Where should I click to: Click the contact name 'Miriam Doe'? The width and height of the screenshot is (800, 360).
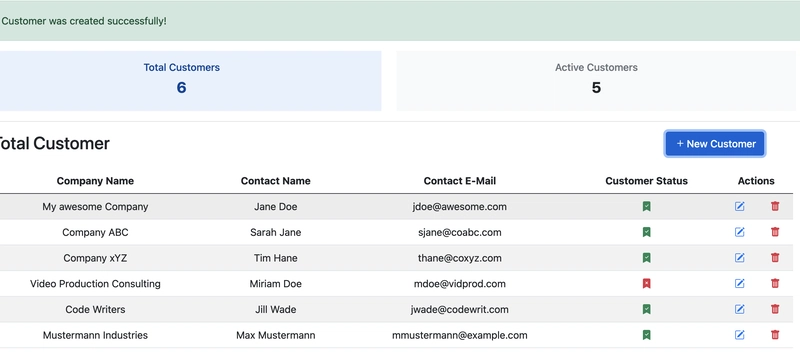point(276,284)
